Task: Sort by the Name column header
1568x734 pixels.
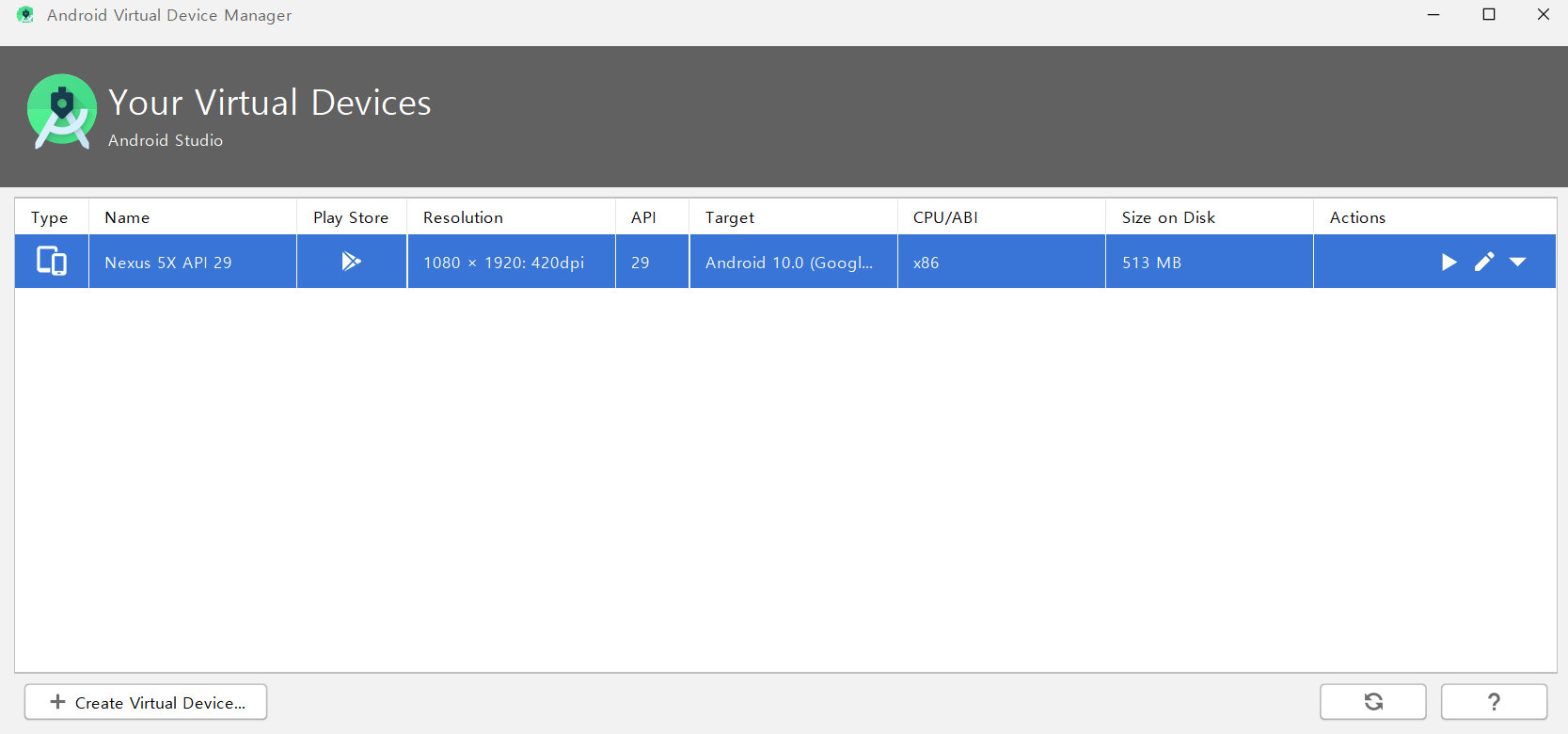Action: (193, 217)
